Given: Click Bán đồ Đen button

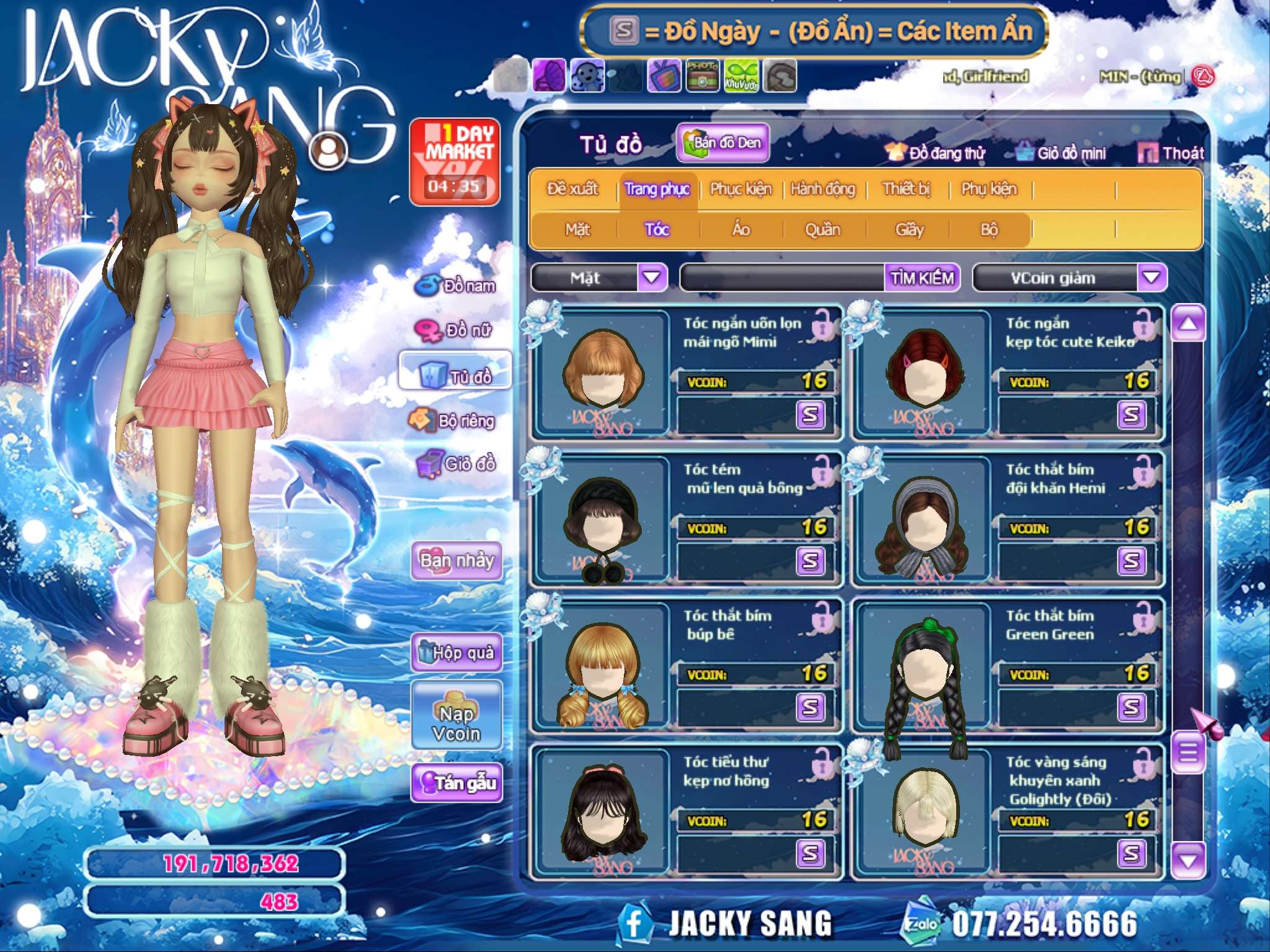Looking at the screenshot, I should pos(723,143).
